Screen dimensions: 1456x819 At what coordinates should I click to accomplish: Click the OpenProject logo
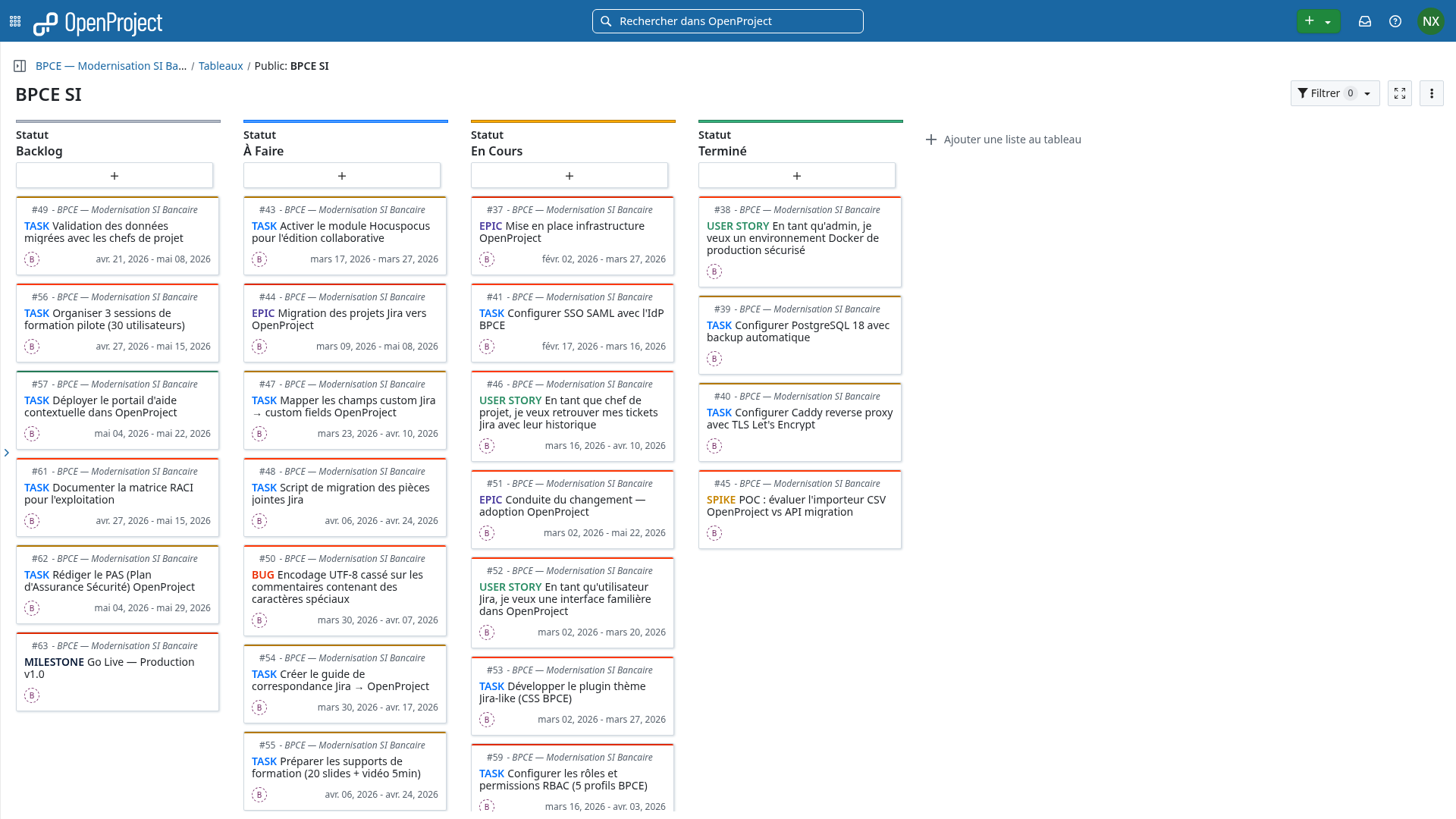click(98, 23)
